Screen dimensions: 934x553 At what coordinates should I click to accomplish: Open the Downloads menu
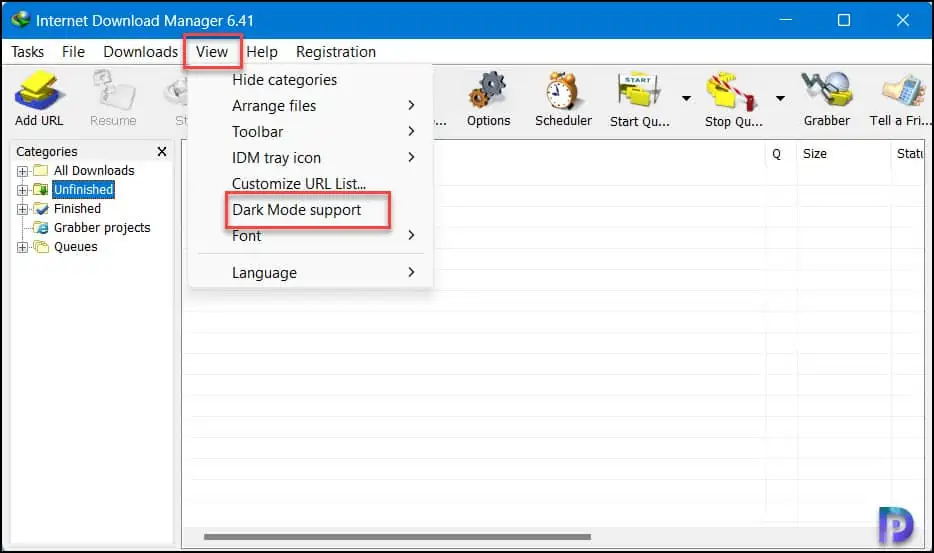(x=141, y=52)
